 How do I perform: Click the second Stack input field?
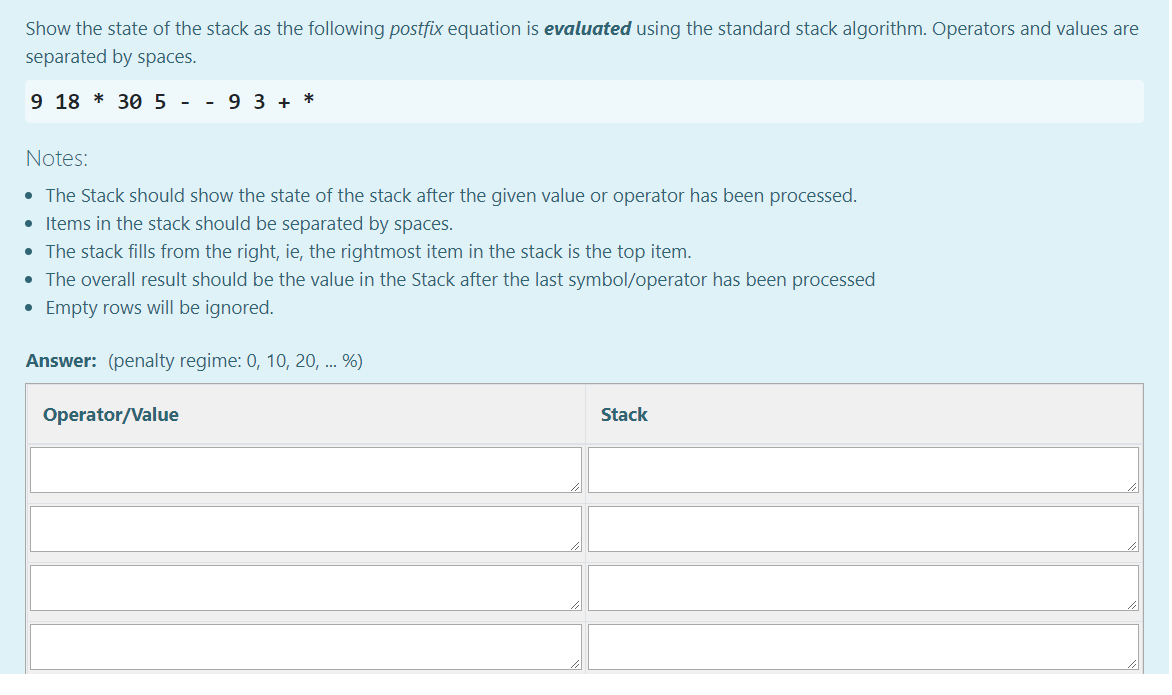click(860, 528)
